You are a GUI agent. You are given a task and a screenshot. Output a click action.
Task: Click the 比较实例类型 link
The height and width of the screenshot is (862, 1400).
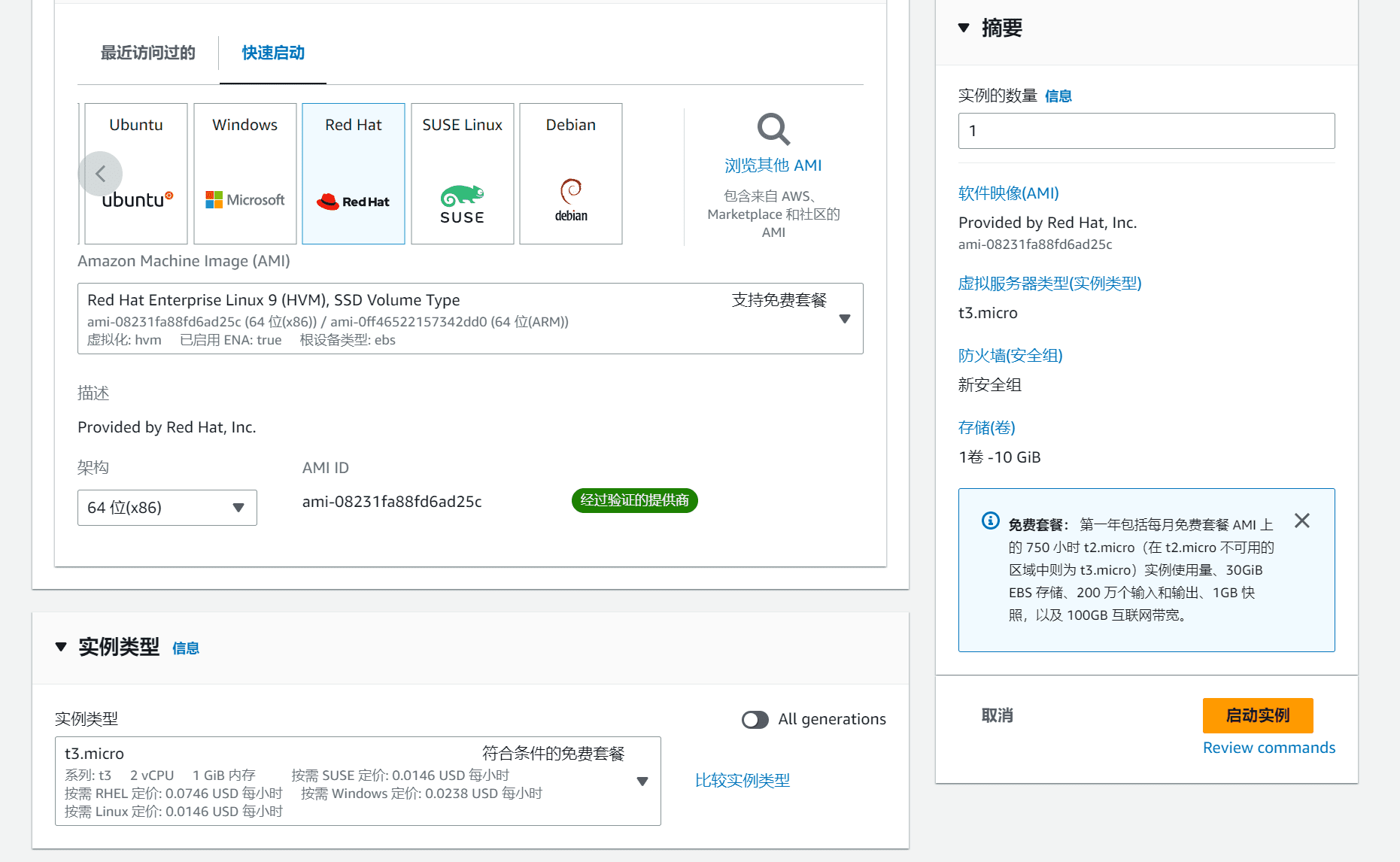click(x=743, y=780)
